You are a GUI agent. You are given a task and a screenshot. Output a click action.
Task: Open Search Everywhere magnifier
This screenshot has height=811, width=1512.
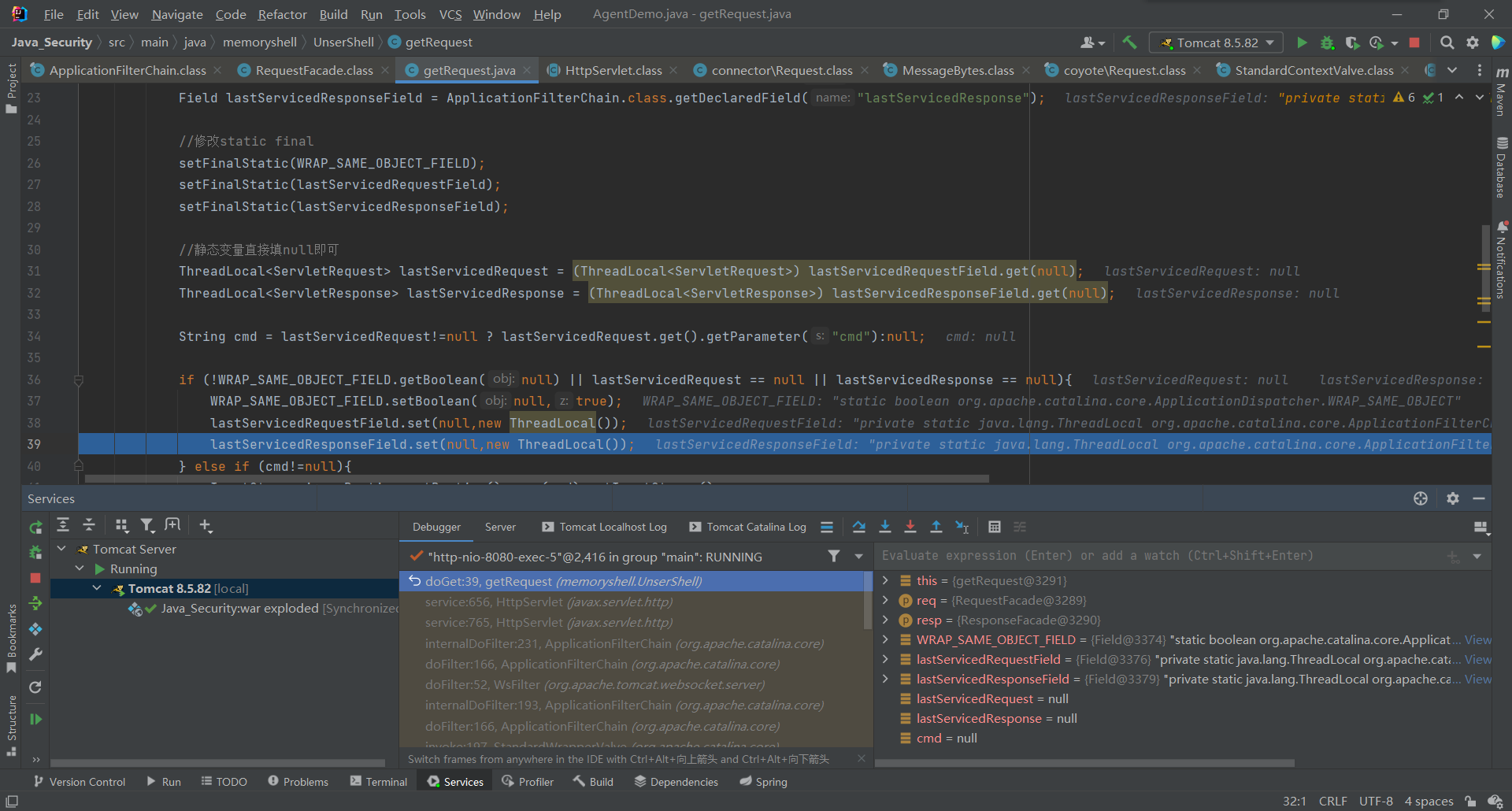(1447, 43)
